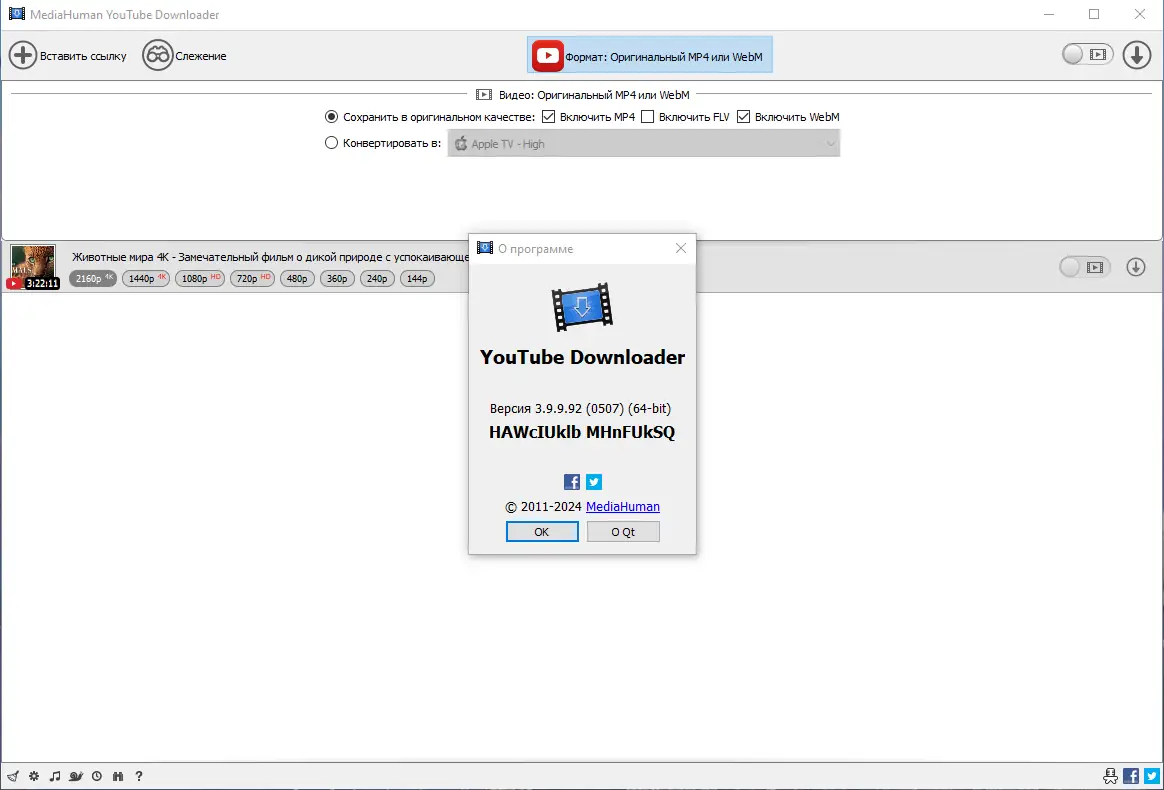The width and height of the screenshot is (1164, 790).
Task: Select Сохранить в оригинальном качестве option
Action: point(332,117)
